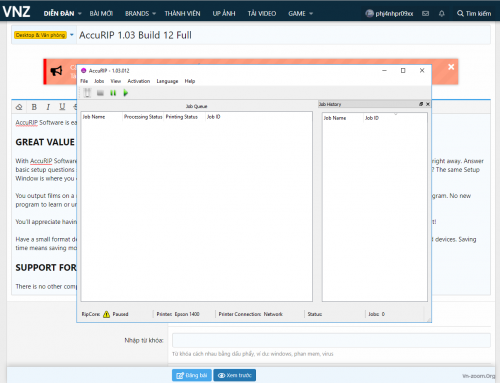Image resolution: width=500 pixels, height=383 pixels.
Task: Toggle bold formatting in post editor
Action: point(34,107)
